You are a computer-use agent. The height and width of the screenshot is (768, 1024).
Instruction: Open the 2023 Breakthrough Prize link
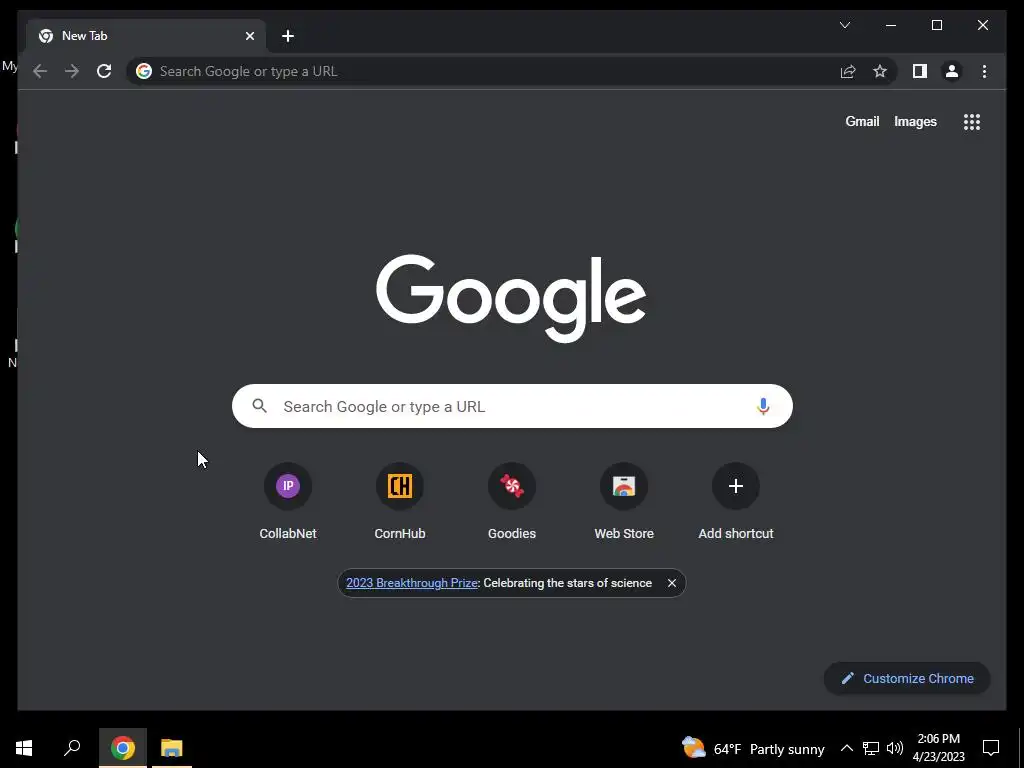[x=412, y=583]
